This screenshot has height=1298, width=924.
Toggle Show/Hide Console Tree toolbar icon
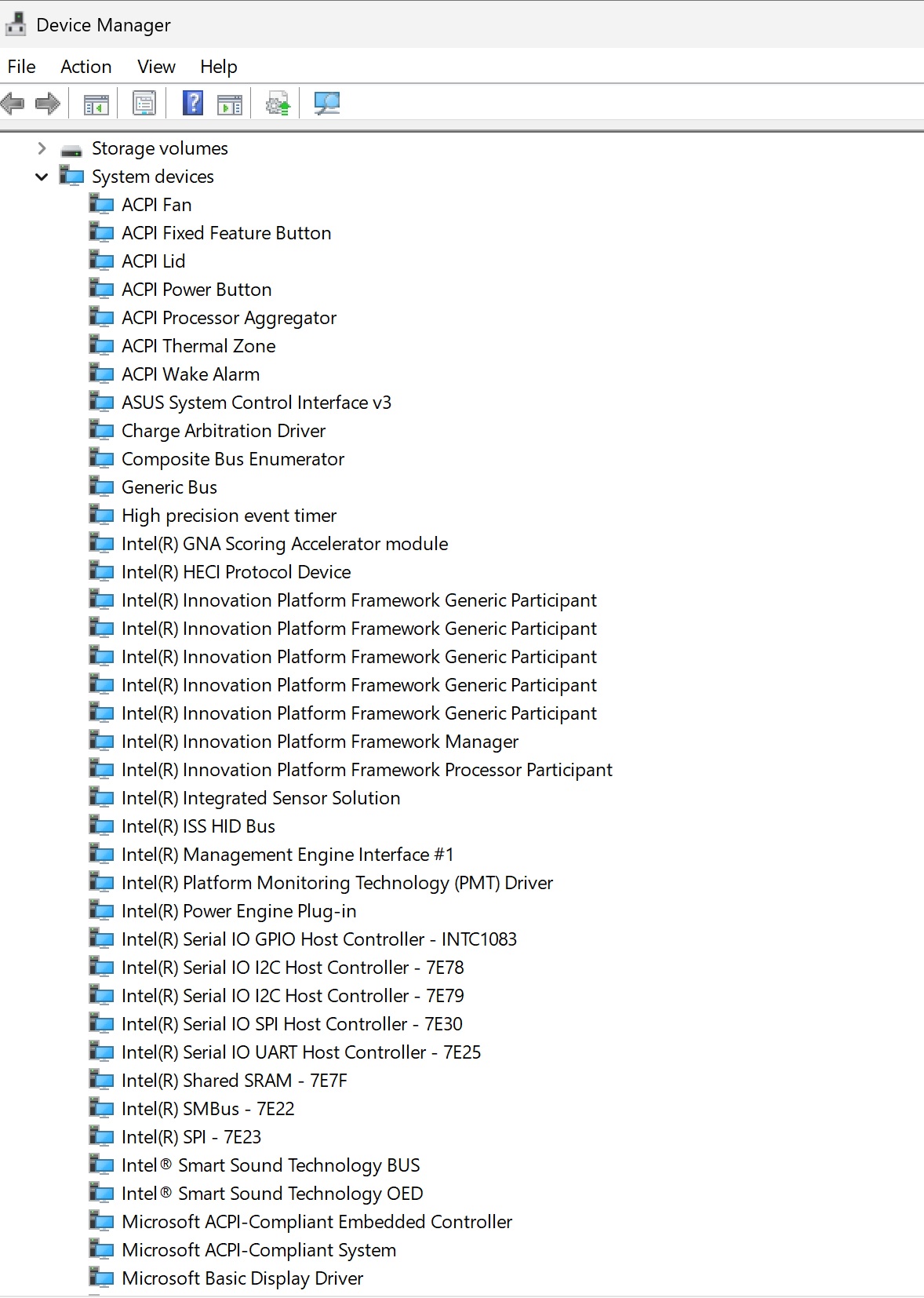tap(96, 104)
